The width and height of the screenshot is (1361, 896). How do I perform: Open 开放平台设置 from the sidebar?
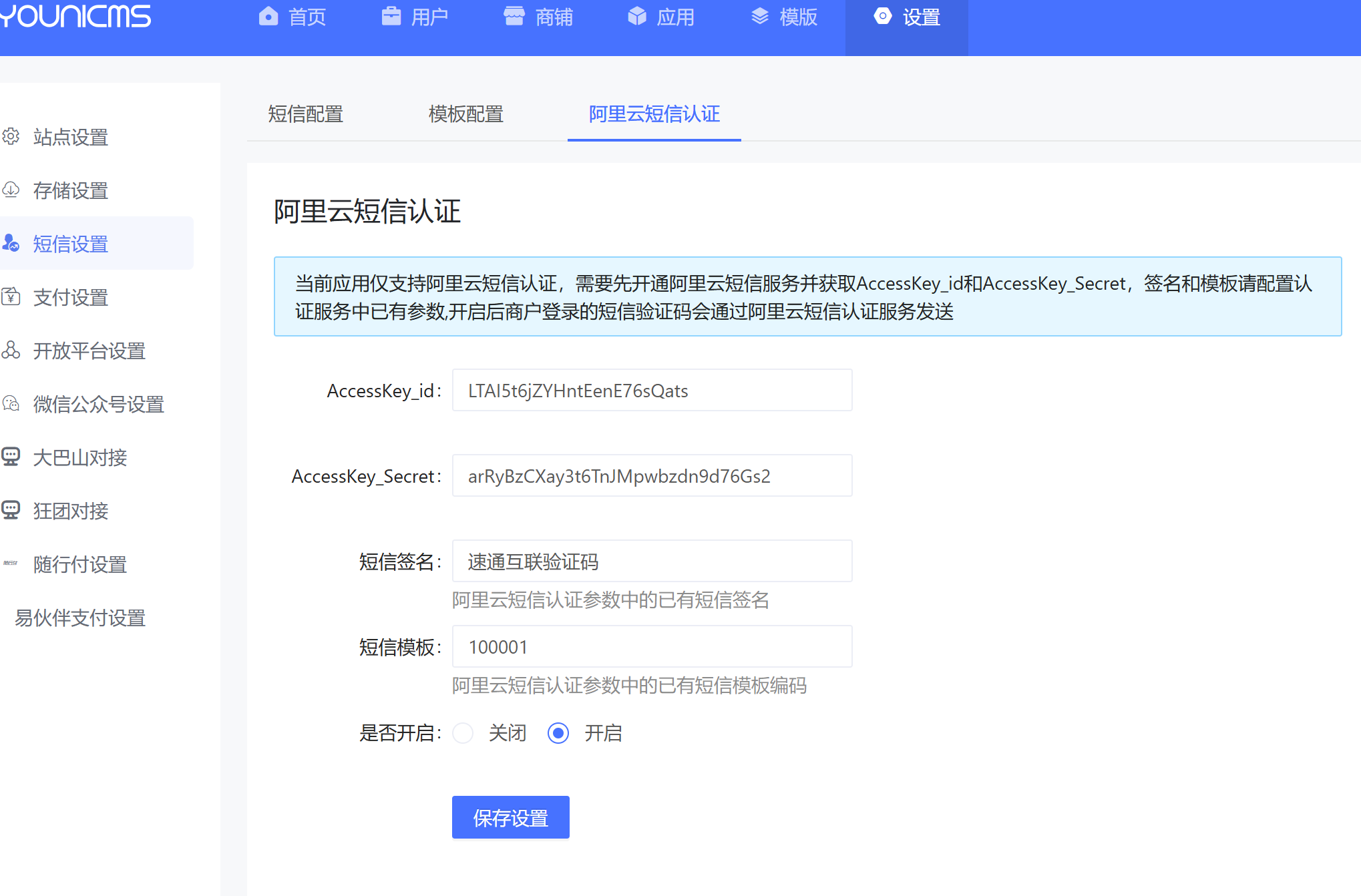coord(89,351)
